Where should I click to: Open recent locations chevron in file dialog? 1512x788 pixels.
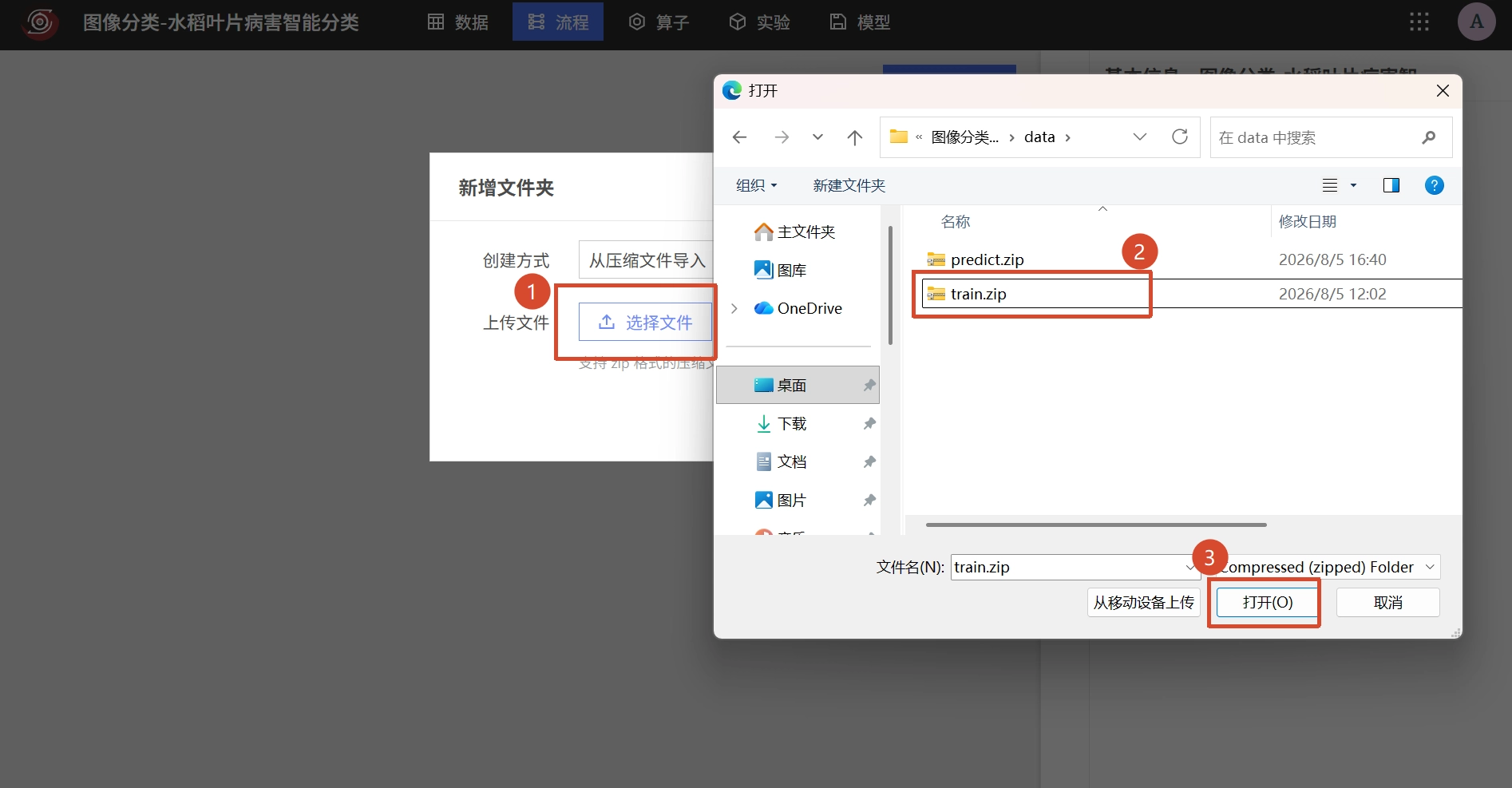(817, 137)
